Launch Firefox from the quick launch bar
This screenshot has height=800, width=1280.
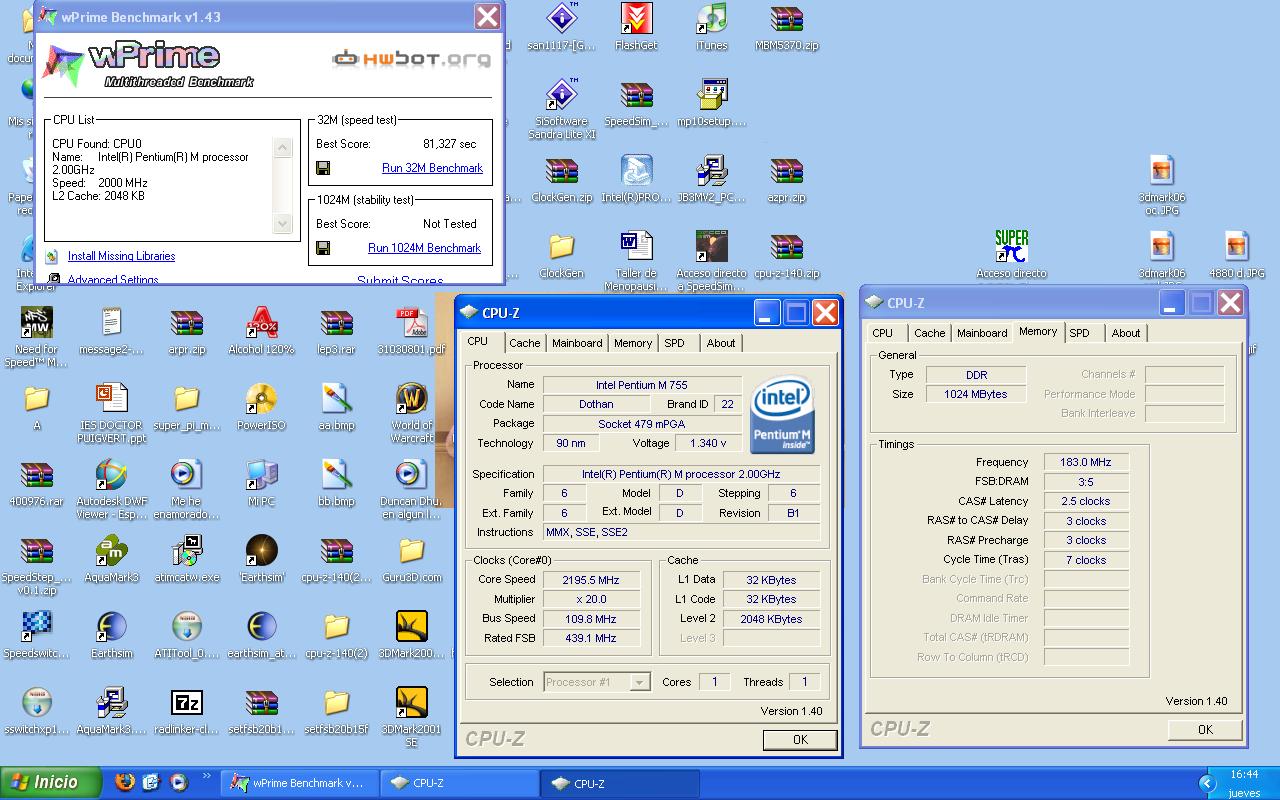124,783
